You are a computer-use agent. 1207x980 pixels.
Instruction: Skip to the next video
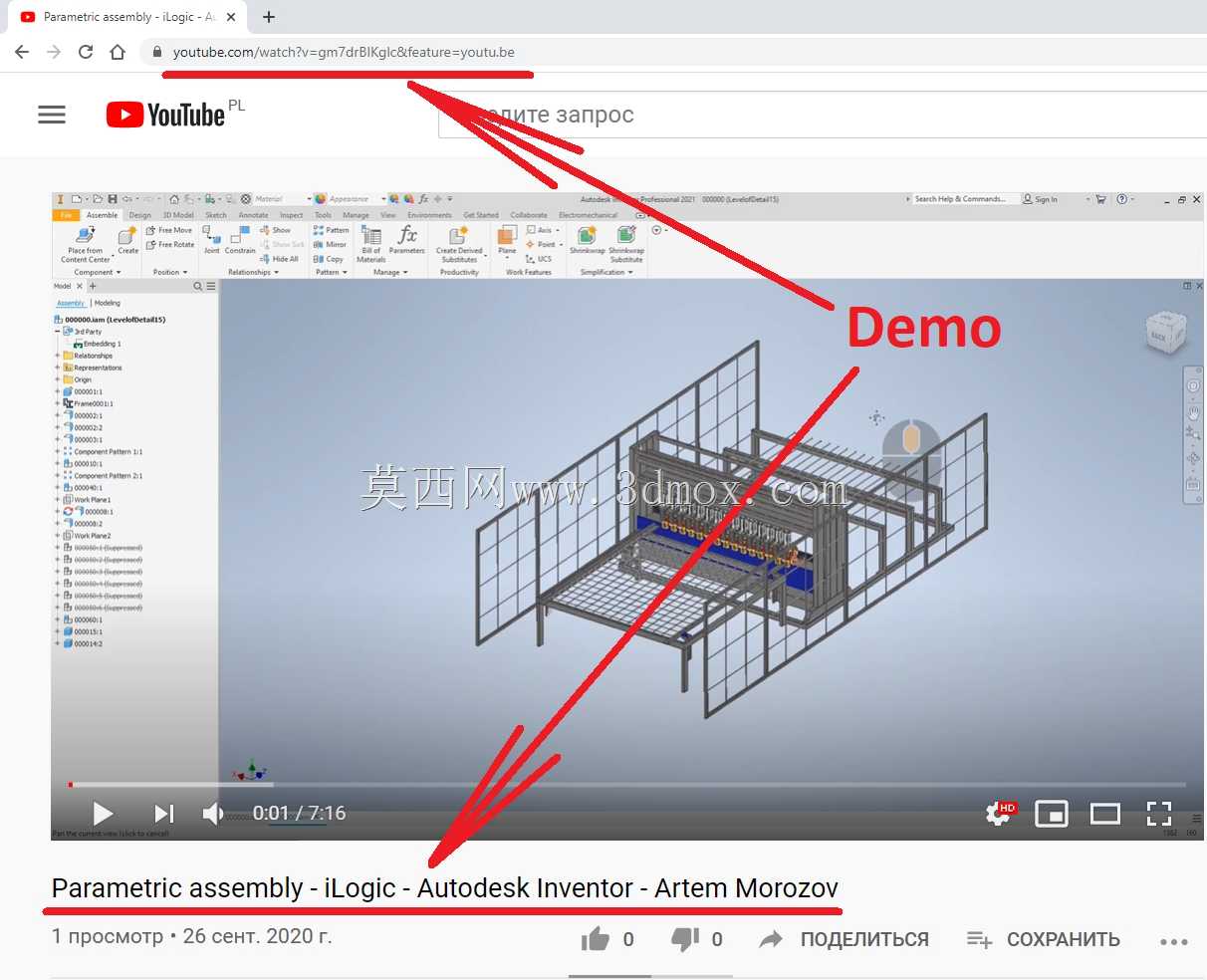(x=164, y=814)
